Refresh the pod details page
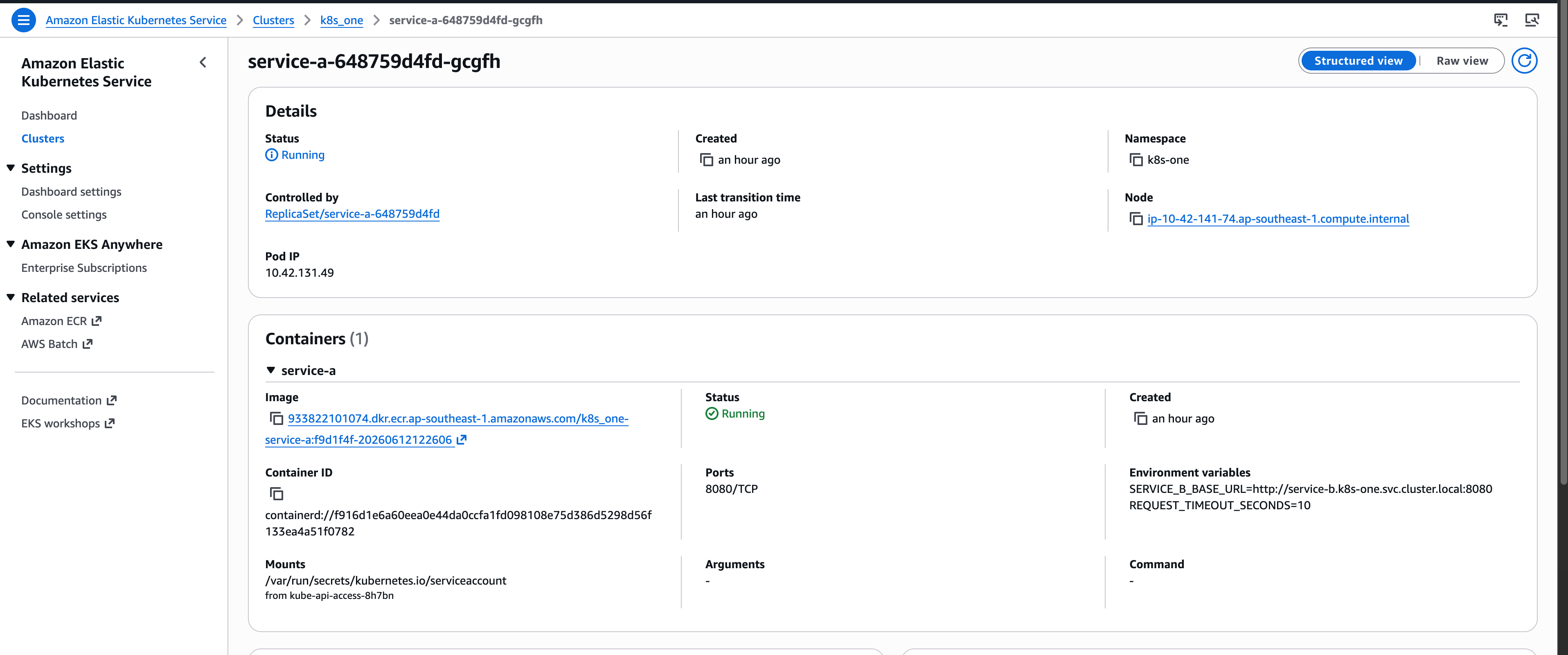 [1524, 61]
